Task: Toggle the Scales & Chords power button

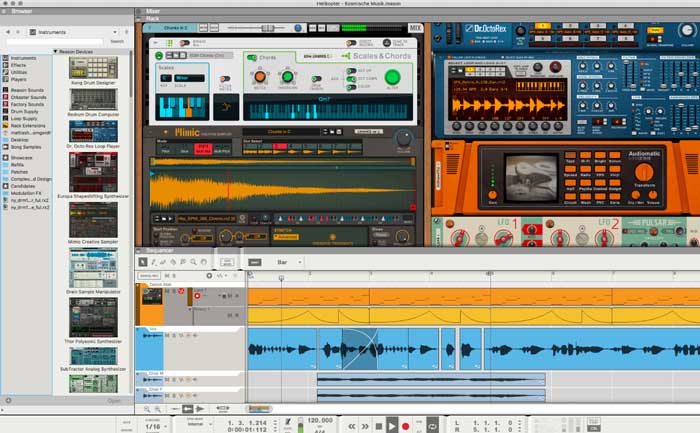Action: click(159, 56)
